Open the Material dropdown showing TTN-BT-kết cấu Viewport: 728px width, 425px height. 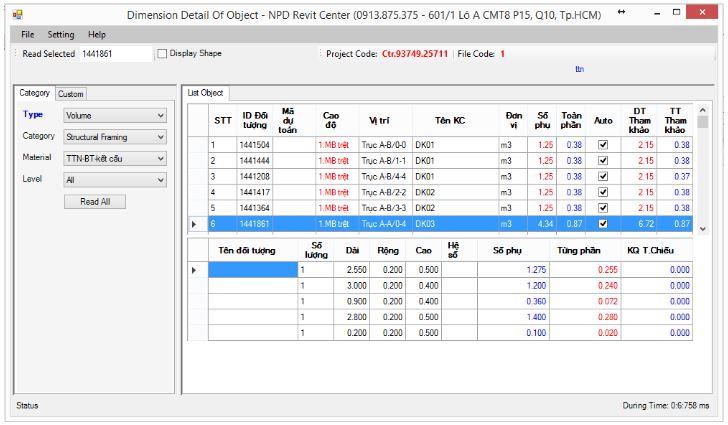[115, 158]
